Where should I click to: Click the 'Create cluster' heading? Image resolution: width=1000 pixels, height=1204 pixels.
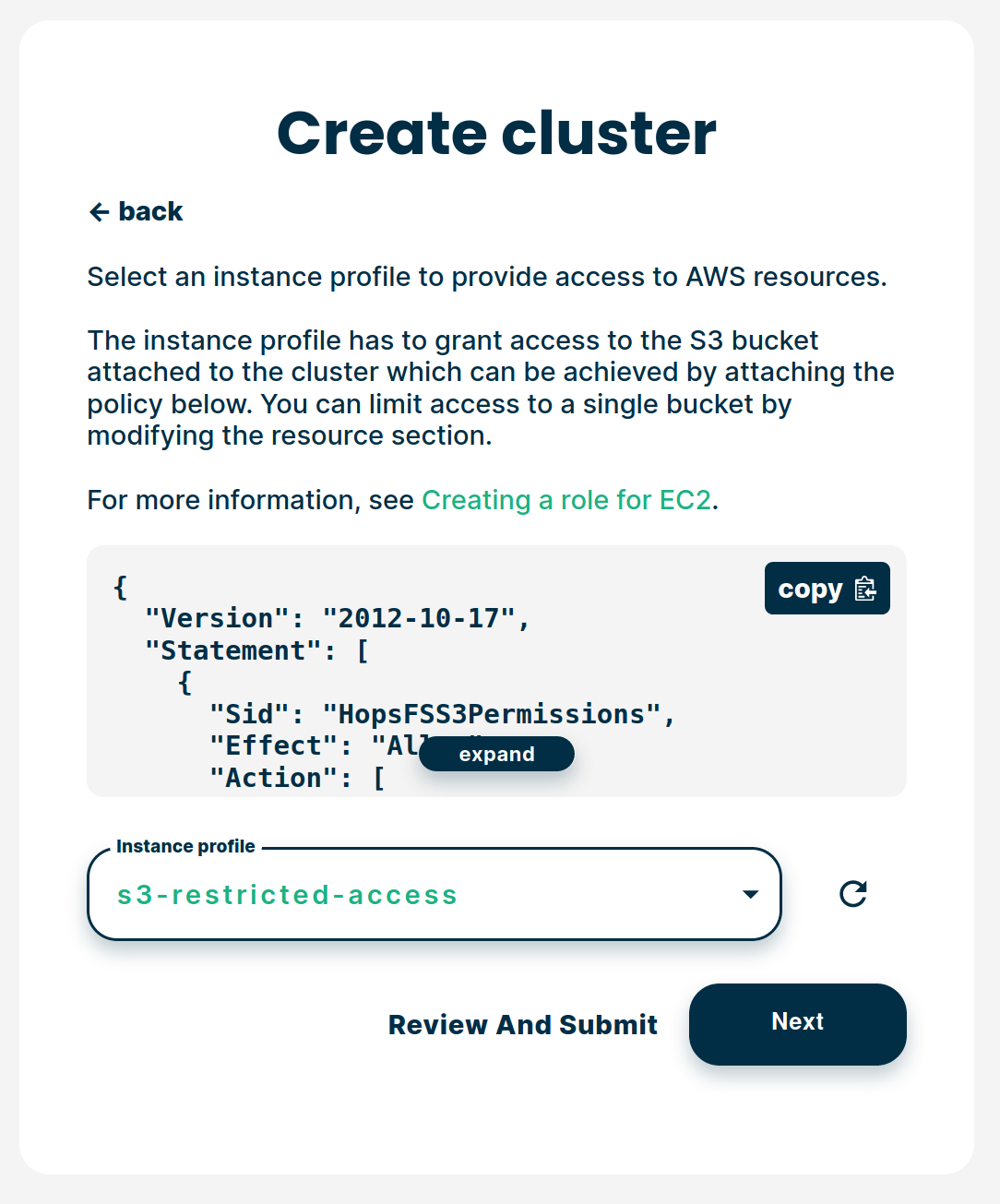pos(496,133)
